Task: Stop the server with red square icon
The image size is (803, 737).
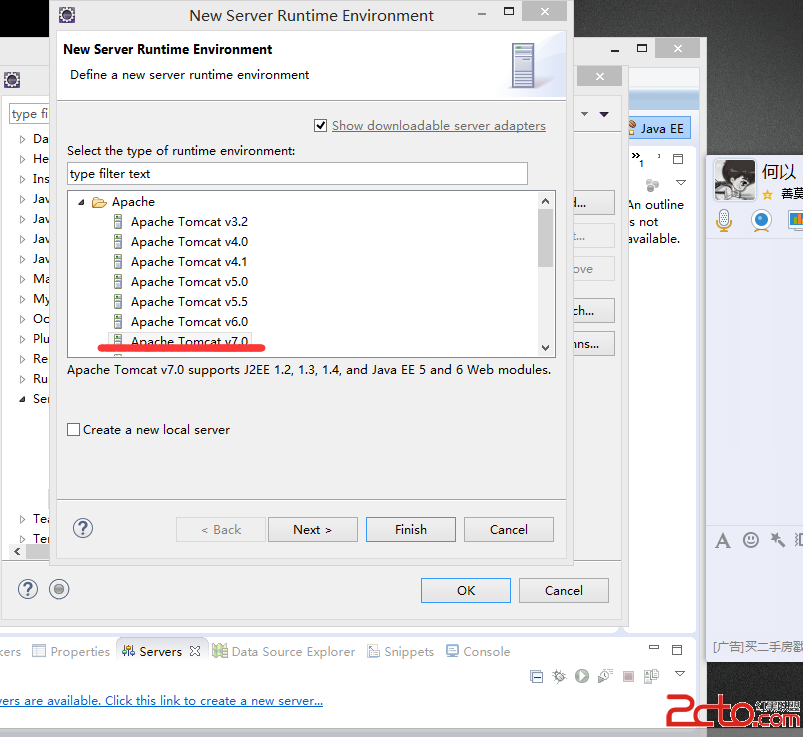Action: click(x=628, y=677)
